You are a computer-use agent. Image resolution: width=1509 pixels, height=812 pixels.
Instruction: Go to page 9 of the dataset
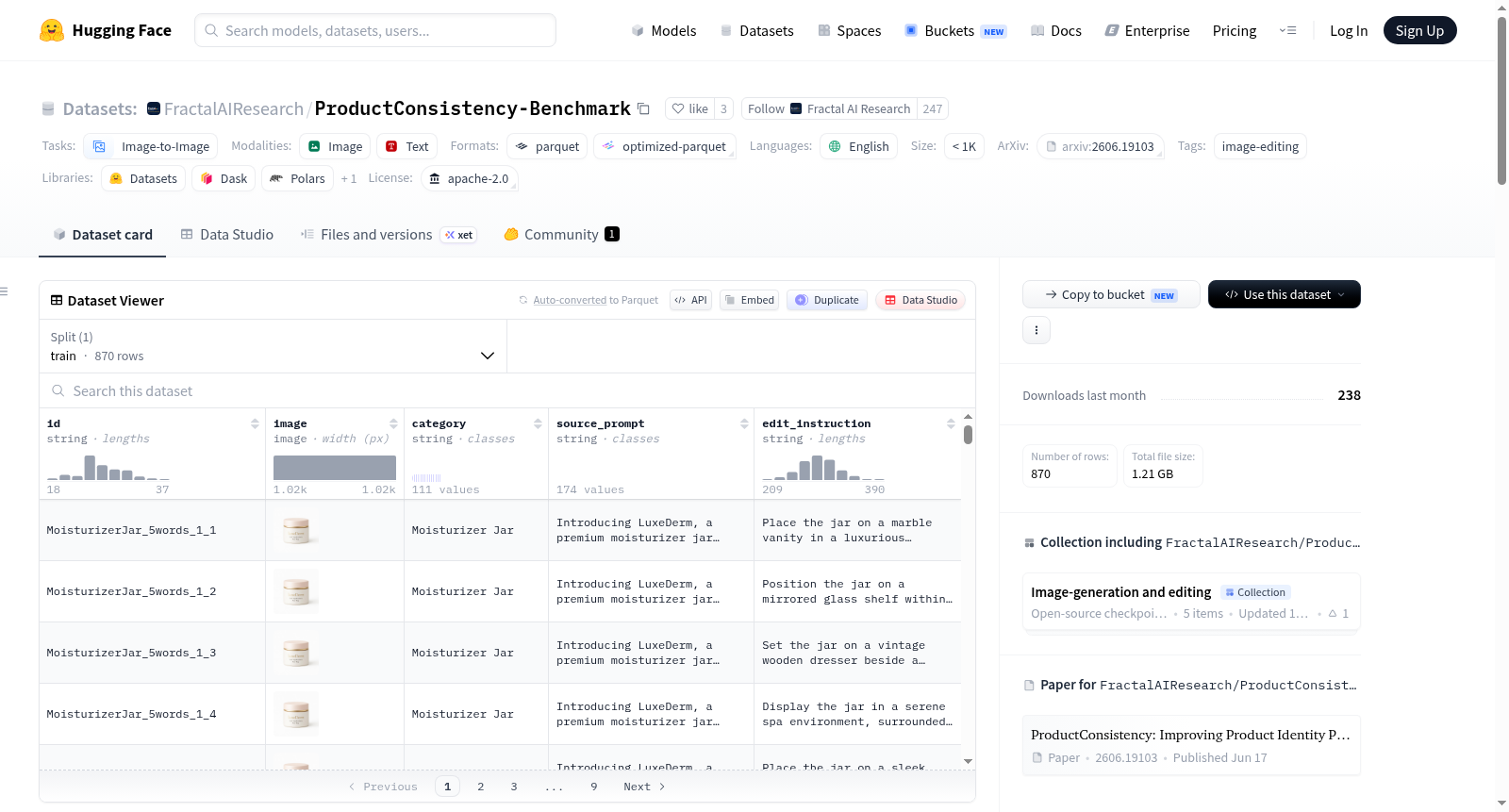pos(594,787)
